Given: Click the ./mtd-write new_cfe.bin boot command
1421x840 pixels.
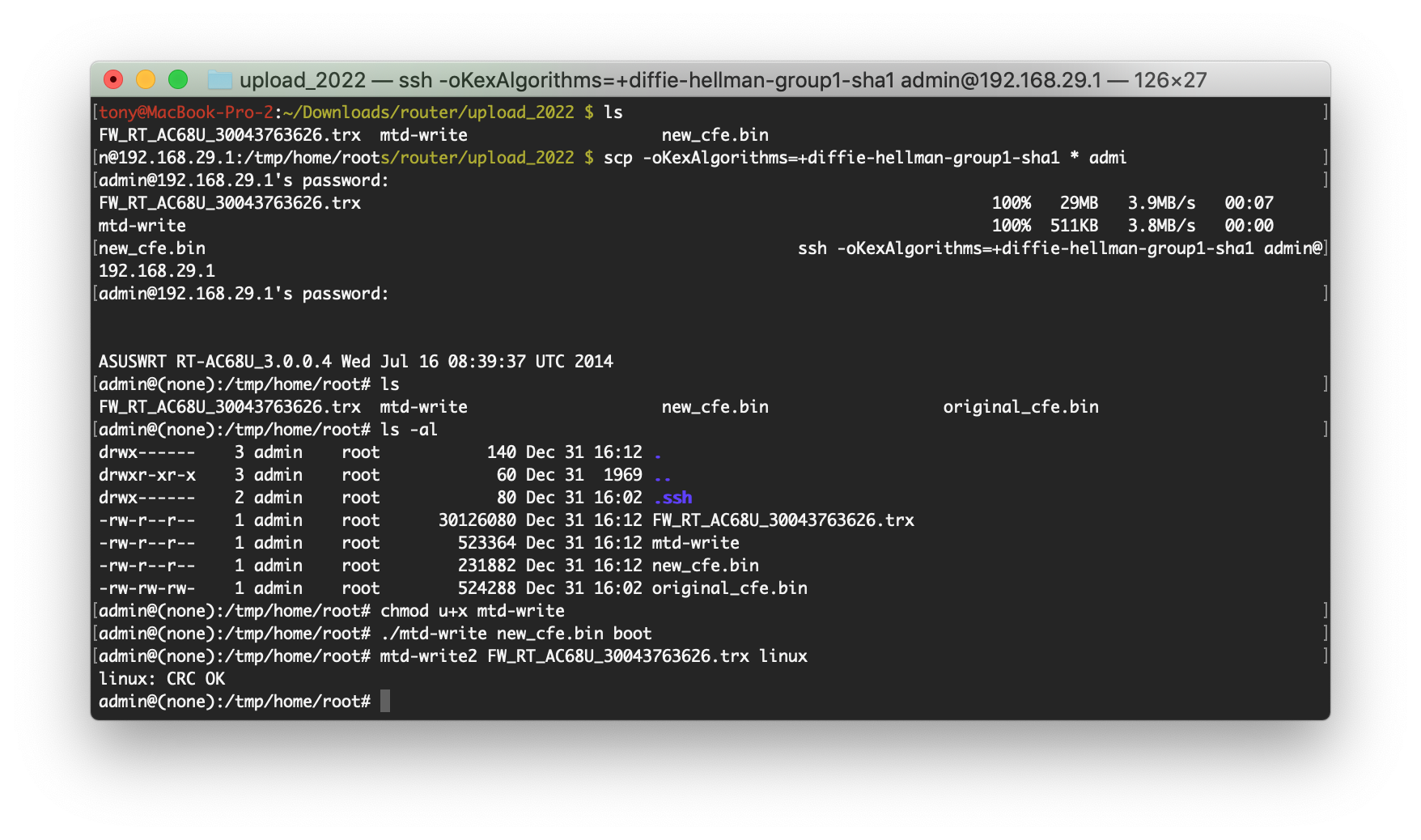Looking at the screenshot, I should coord(515,634).
